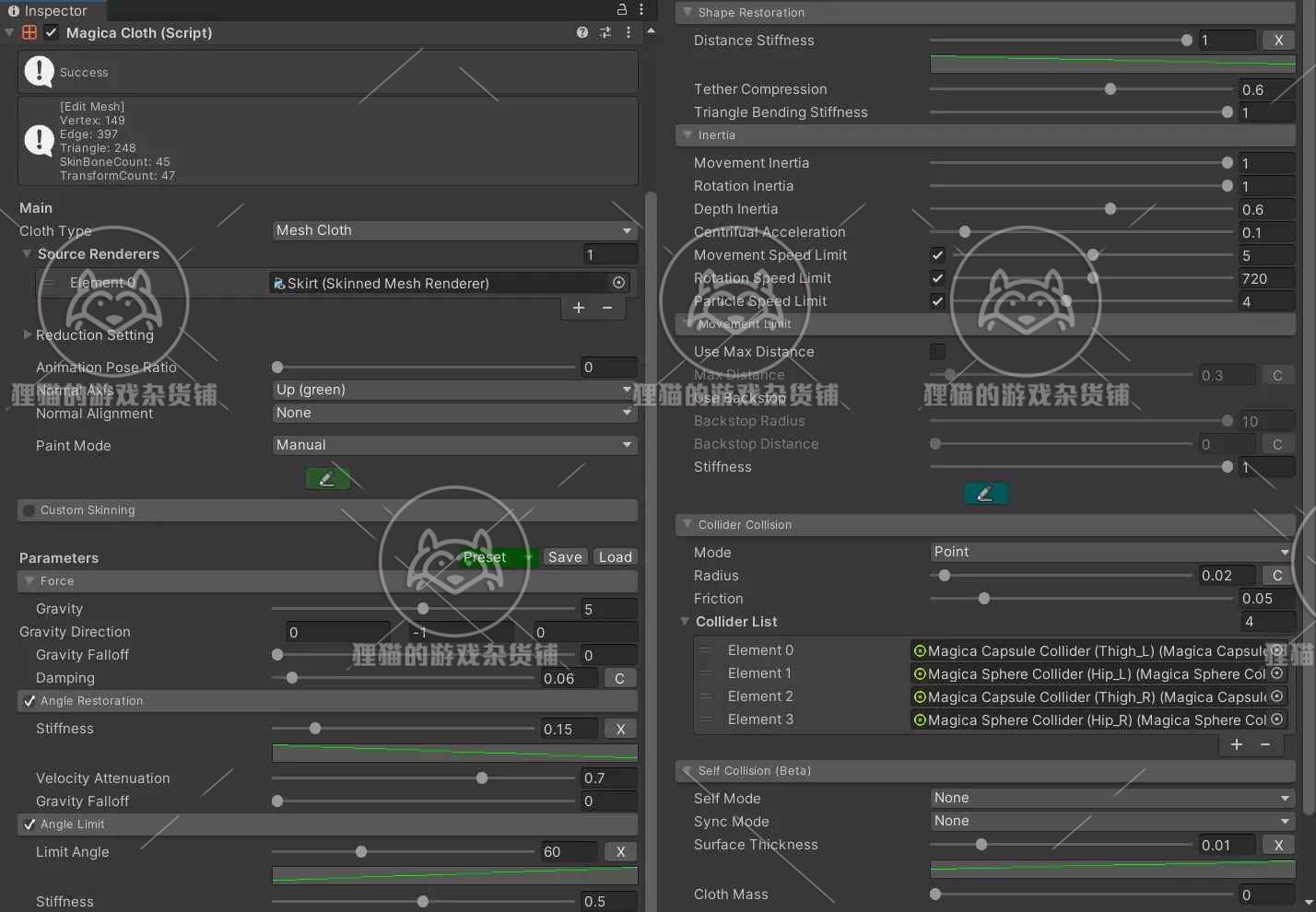The image size is (1316, 912).
Task: Toggle the Particle Speed Limit checkbox
Action: [x=937, y=301]
